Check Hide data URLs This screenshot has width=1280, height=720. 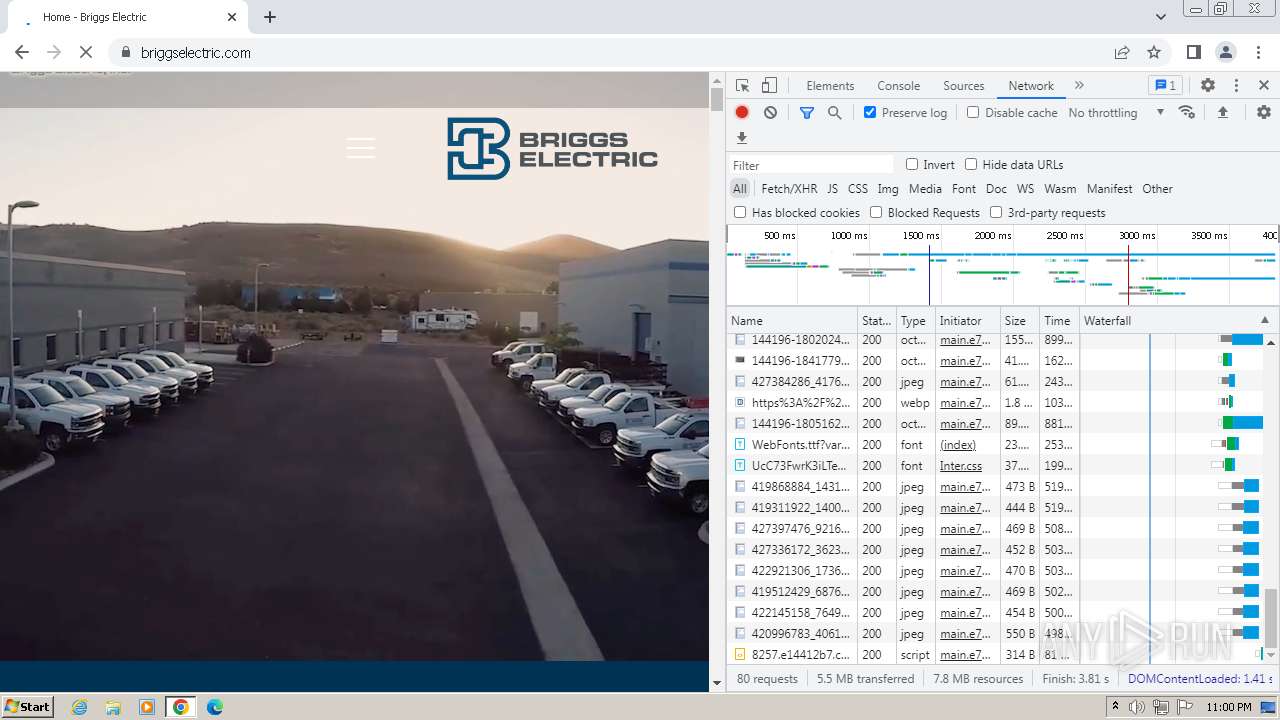pyautogui.click(x=971, y=164)
